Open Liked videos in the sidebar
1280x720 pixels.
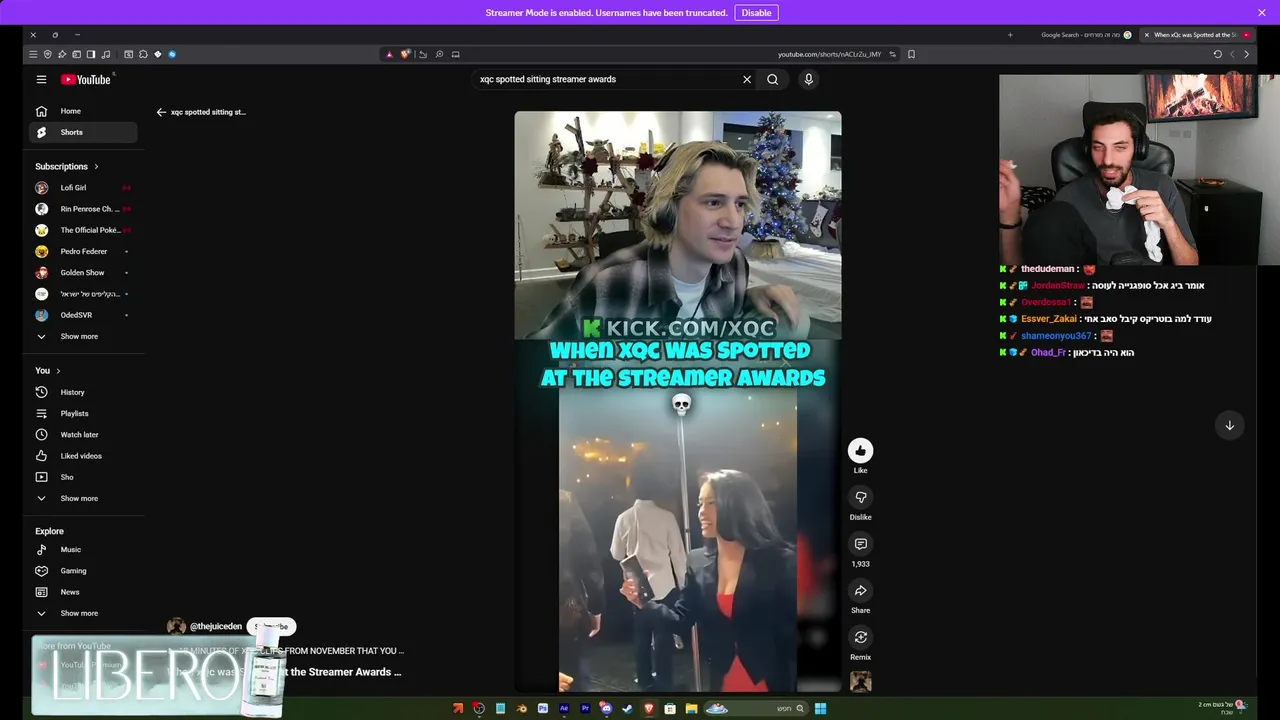[x=81, y=456]
